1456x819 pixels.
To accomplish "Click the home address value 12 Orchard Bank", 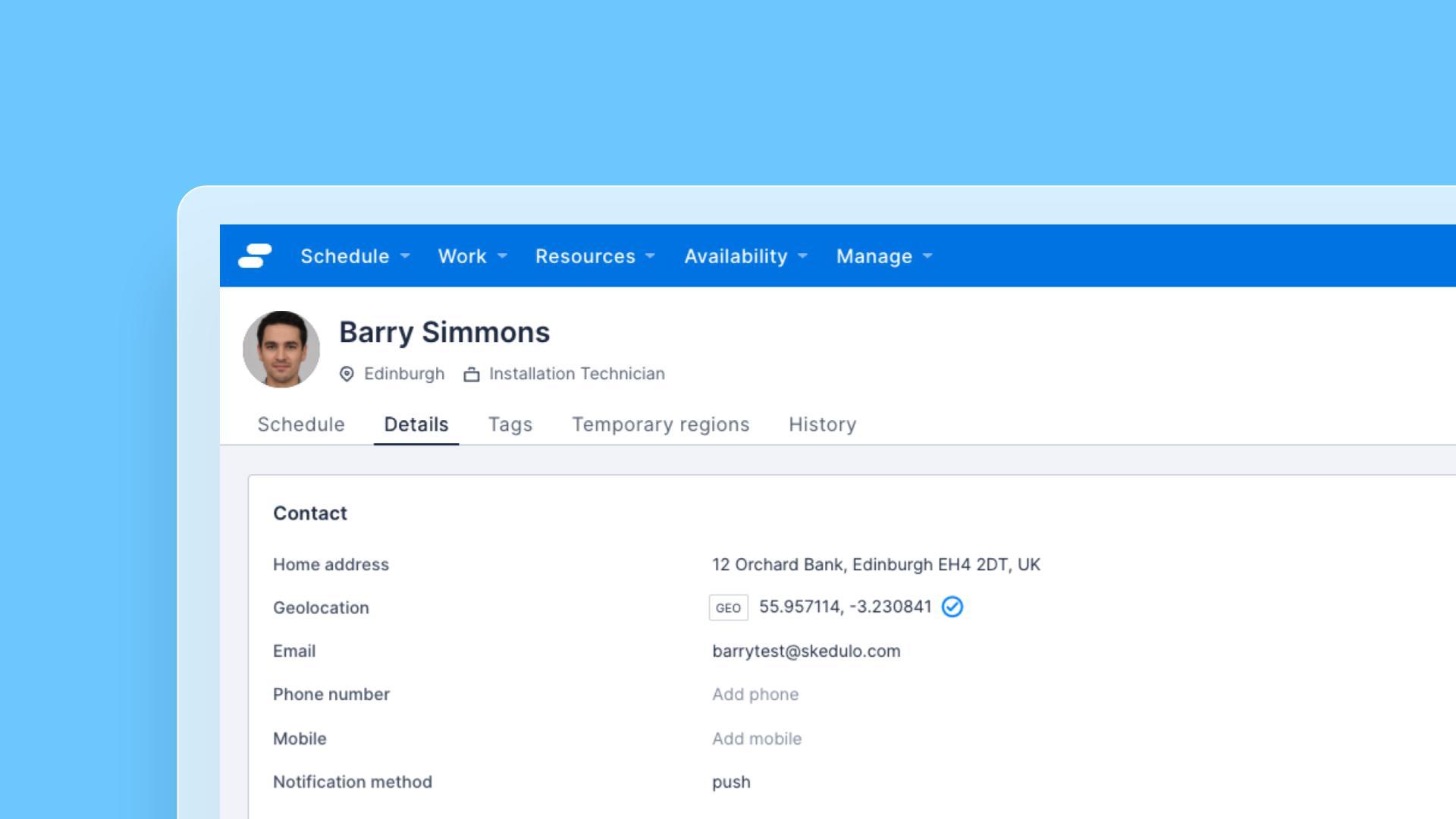I will coord(876,565).
